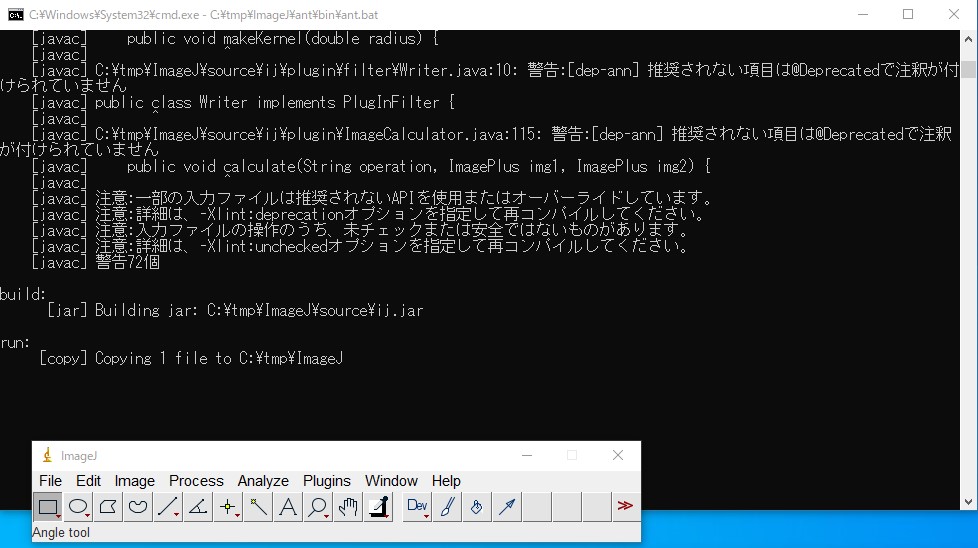The image size is (978, 548).
Task: Select the Text tool
Action: point(288,506)
